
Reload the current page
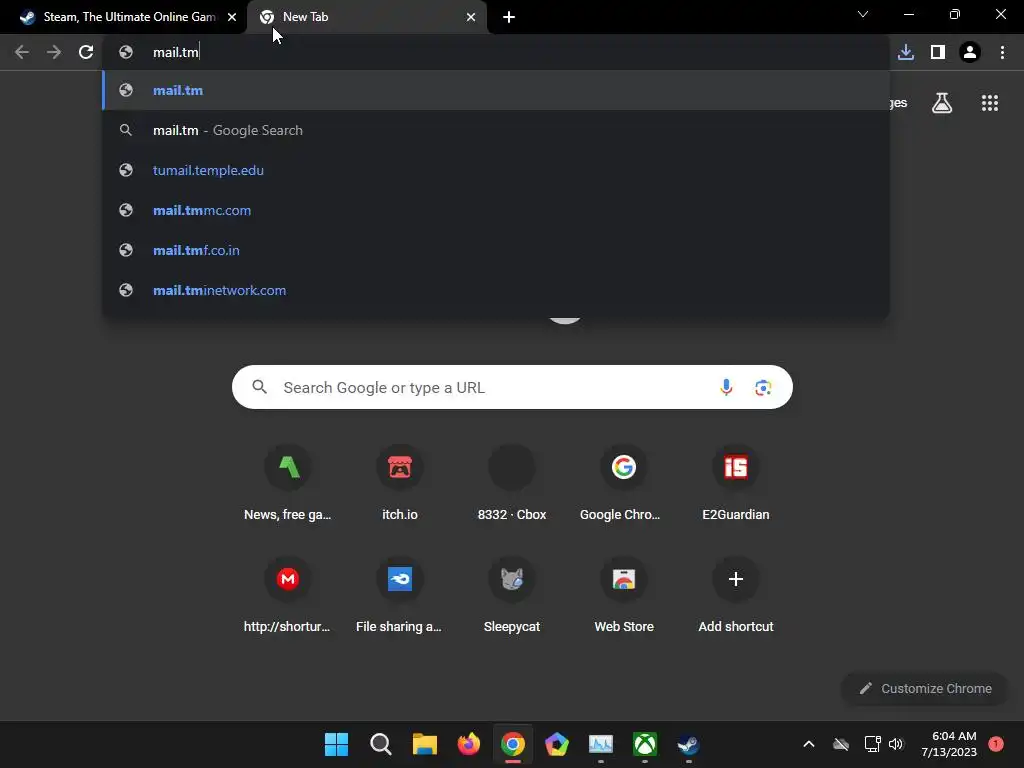coord(86,52)
